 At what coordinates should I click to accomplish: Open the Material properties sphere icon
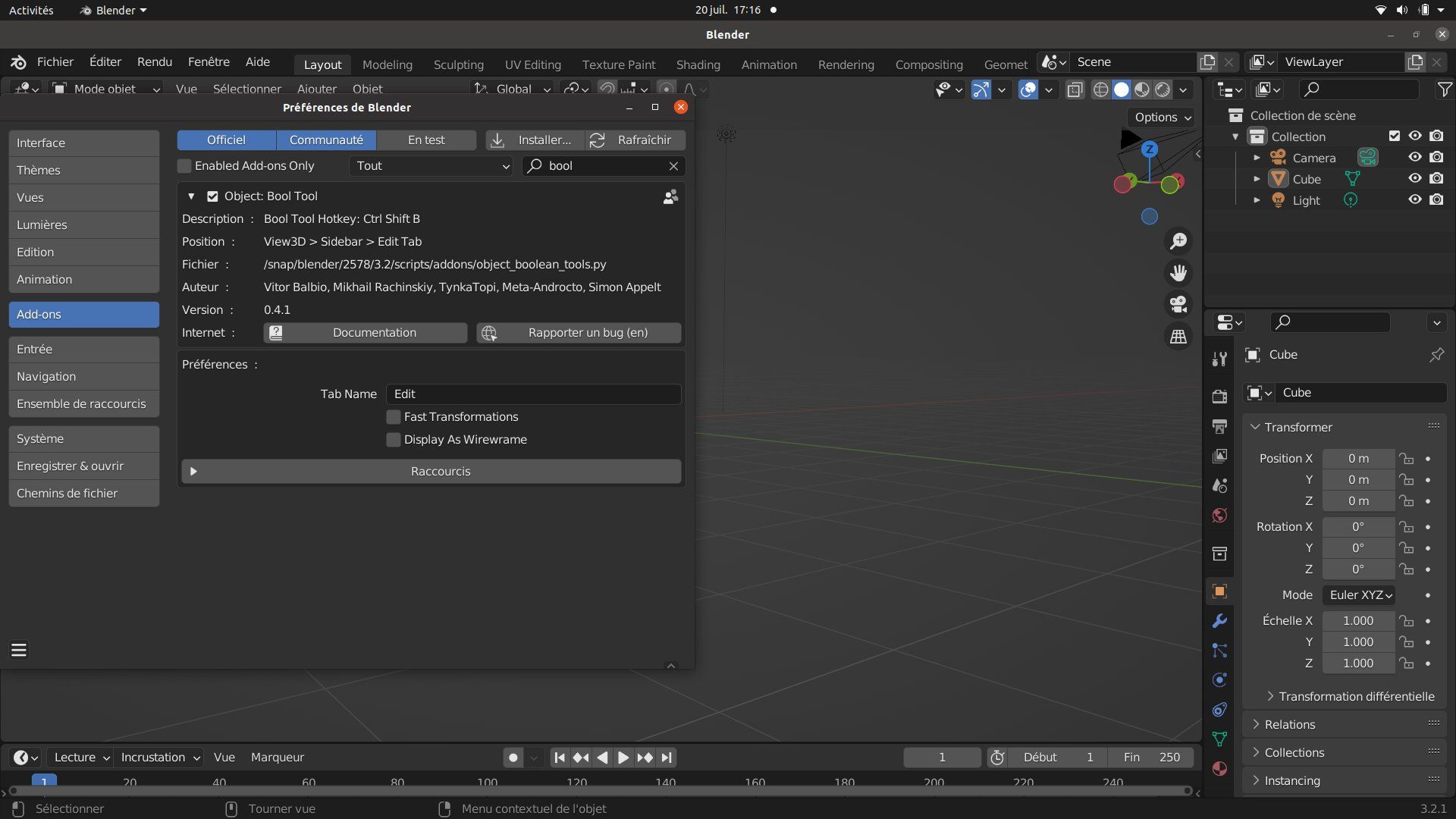[x=1219, y=768]
